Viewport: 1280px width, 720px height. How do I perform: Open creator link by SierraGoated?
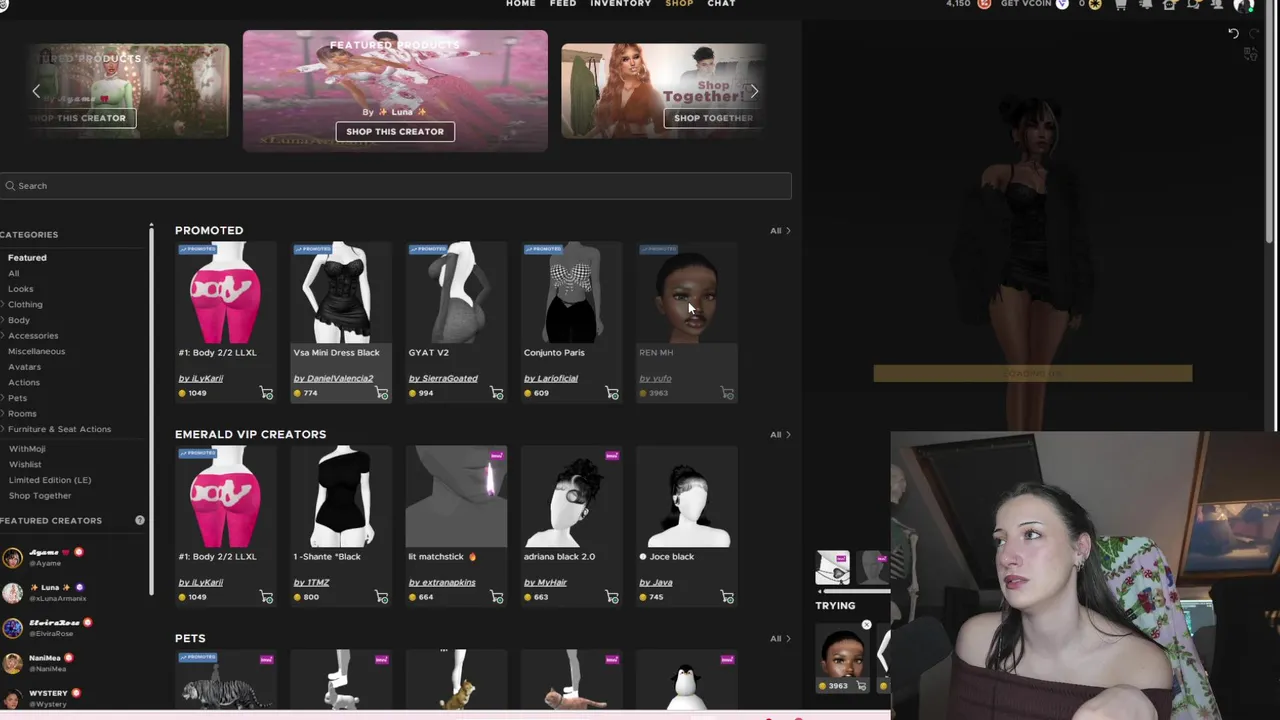(x=443, y=378)
